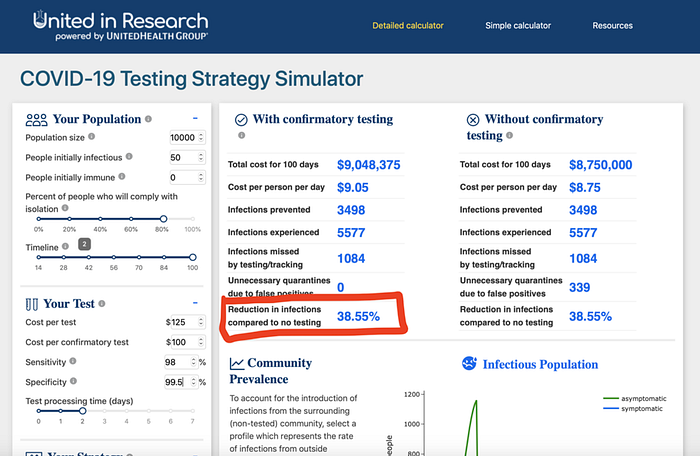700x456 pixels.
Task: Collapse the Your Population section
Action: click(x=195, y=118)
